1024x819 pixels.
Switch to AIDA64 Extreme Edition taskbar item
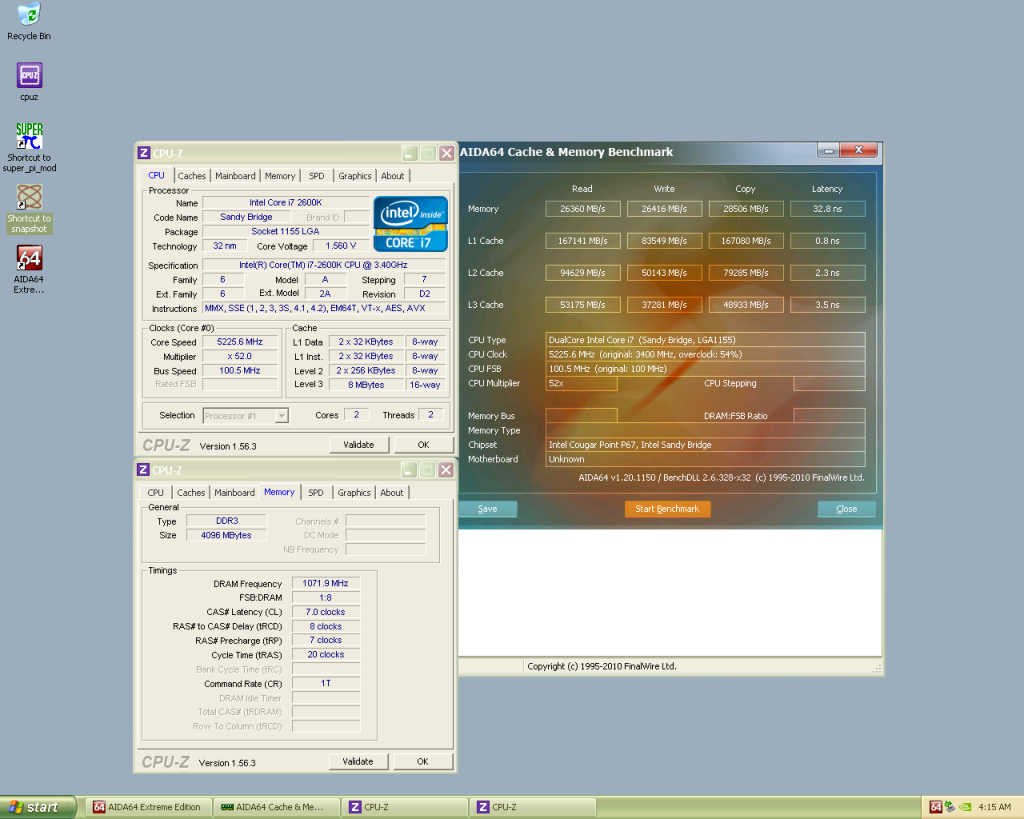[x=148, y=807]
